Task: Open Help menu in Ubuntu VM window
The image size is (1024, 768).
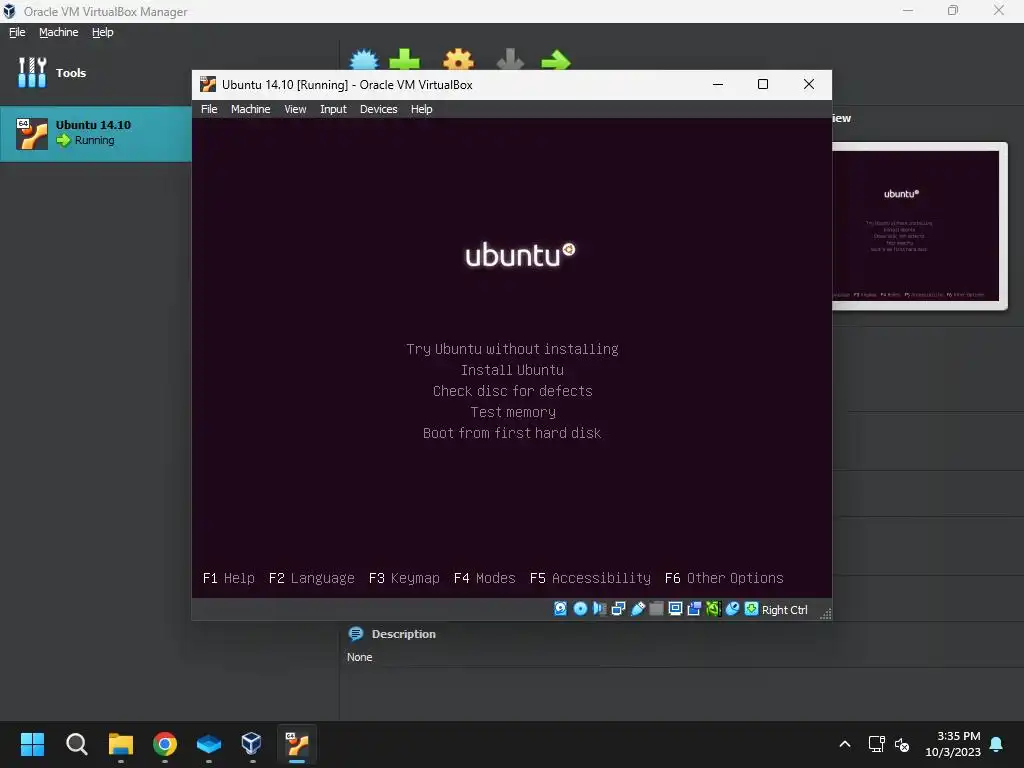Action: 421,109
